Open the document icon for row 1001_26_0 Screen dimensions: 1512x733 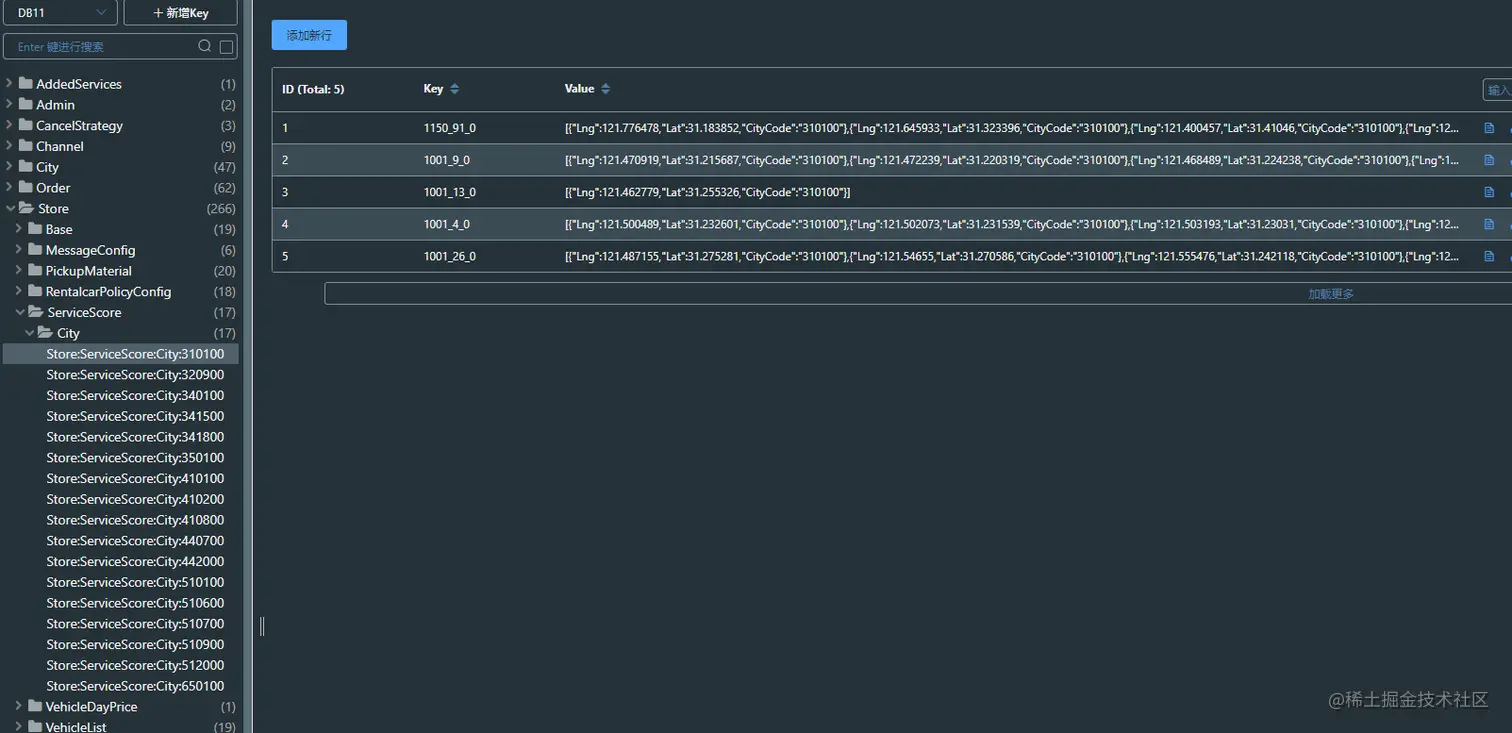pos(1489,256)
